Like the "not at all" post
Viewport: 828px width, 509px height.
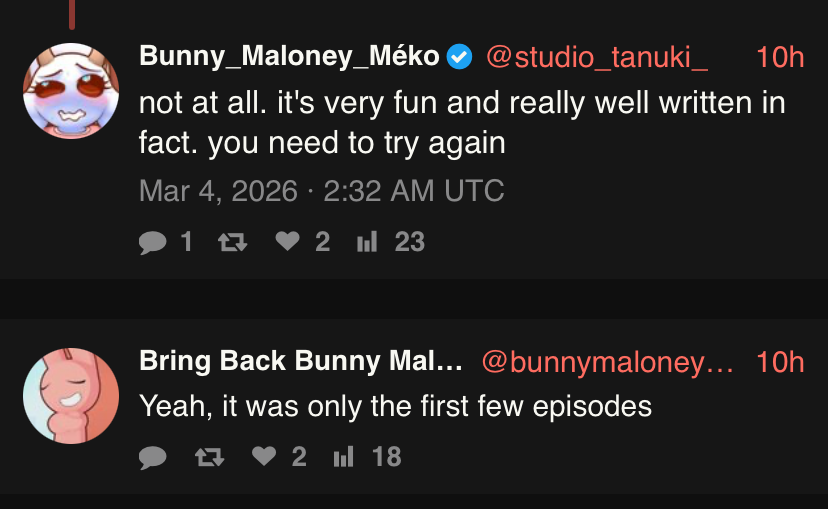(288, 242)
